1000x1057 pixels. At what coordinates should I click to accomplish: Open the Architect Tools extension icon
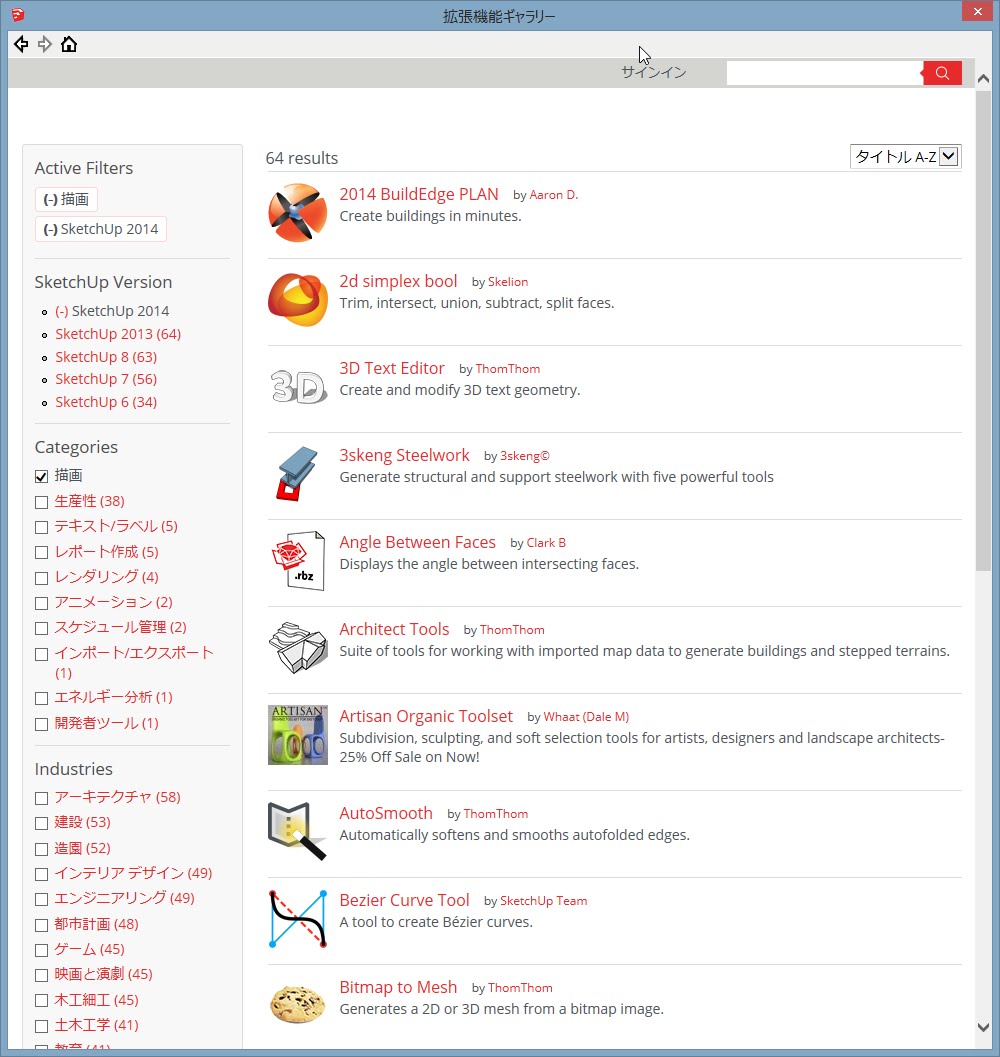coord(297,647)
